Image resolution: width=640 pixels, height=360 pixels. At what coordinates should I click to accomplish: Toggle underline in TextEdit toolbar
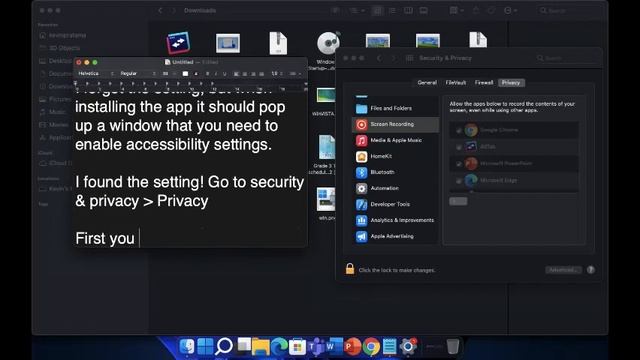[x=224, y=74]
